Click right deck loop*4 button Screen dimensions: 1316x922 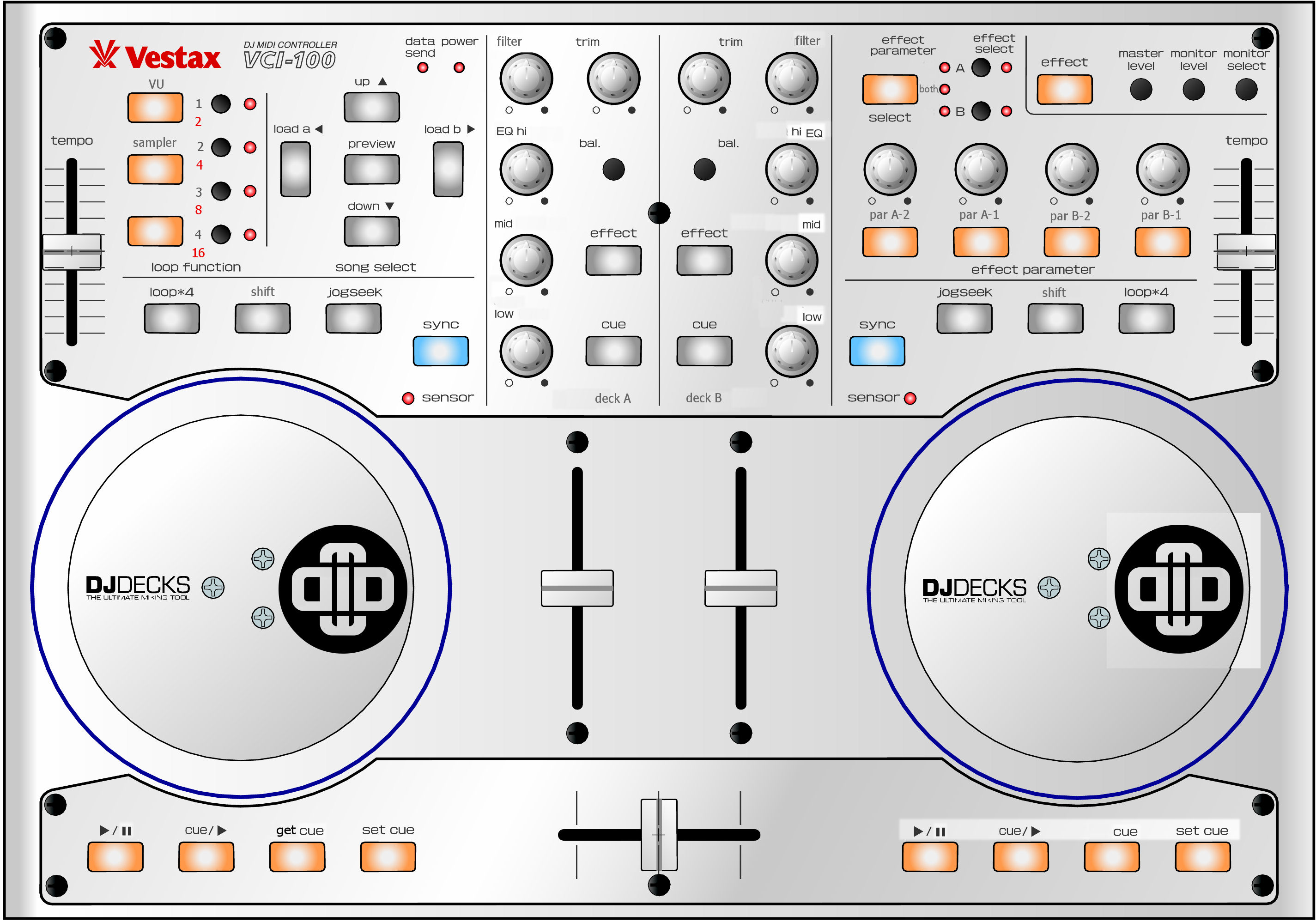click(x=1146, y=319)
